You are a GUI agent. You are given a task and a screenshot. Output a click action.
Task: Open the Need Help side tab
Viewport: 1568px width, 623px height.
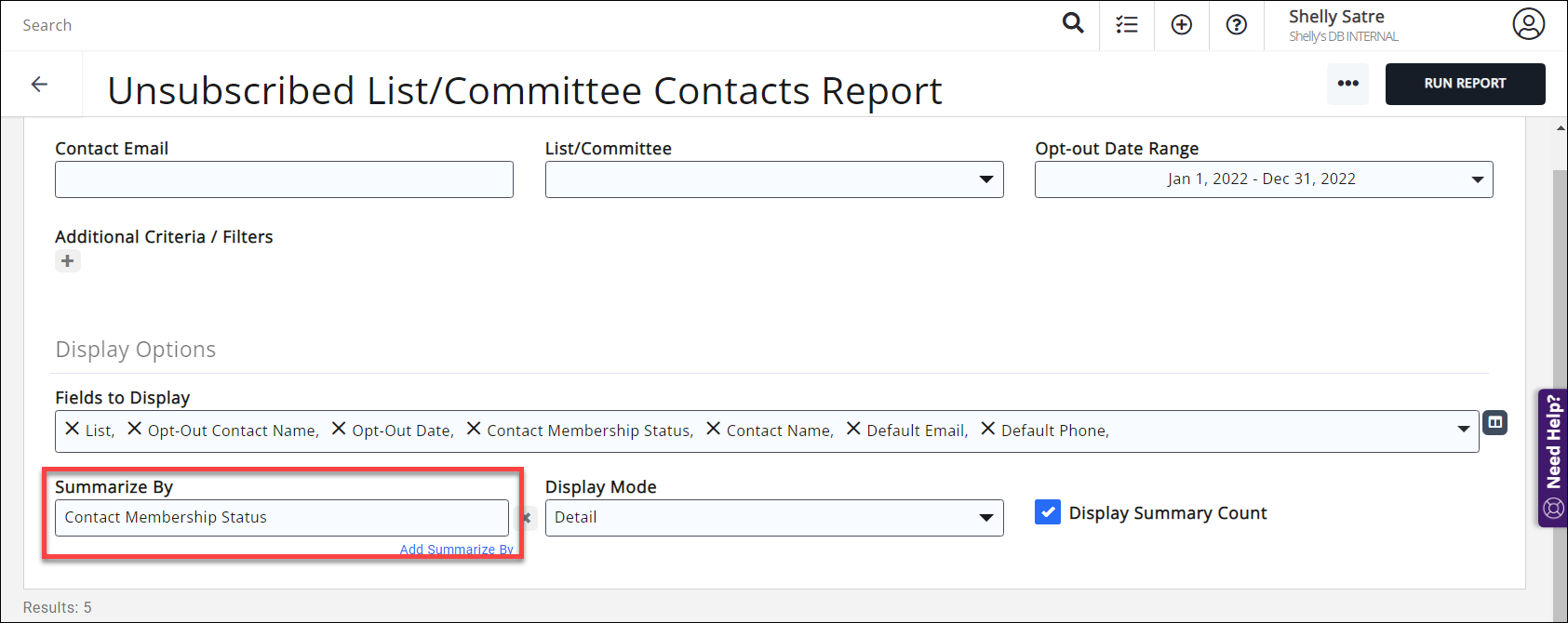point(1553,457)
